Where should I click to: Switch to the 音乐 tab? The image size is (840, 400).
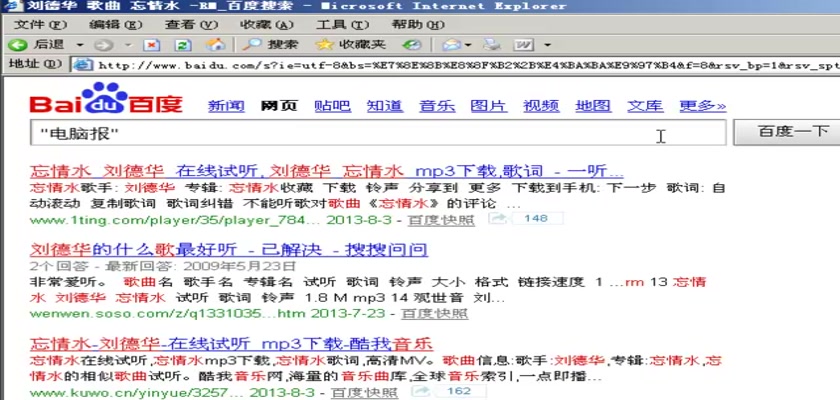coord(437,106)
